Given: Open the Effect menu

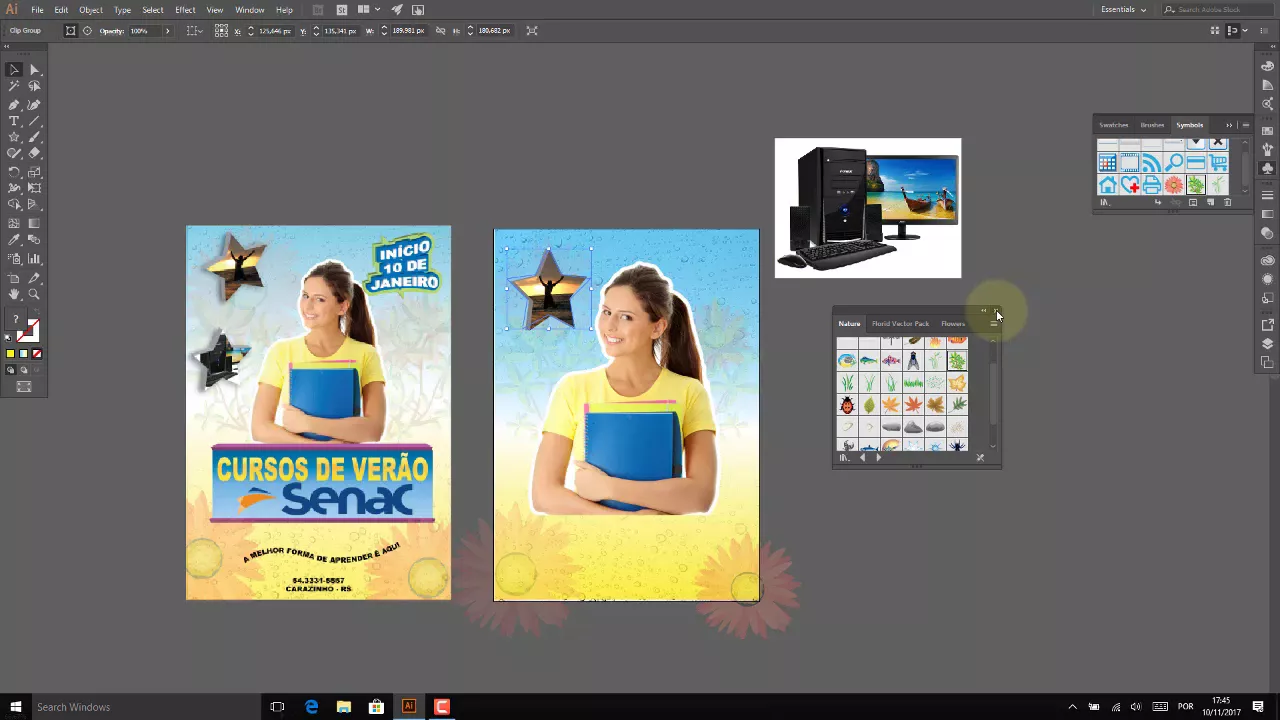Looking at the screenshot, I should click(x=185, y=9).
